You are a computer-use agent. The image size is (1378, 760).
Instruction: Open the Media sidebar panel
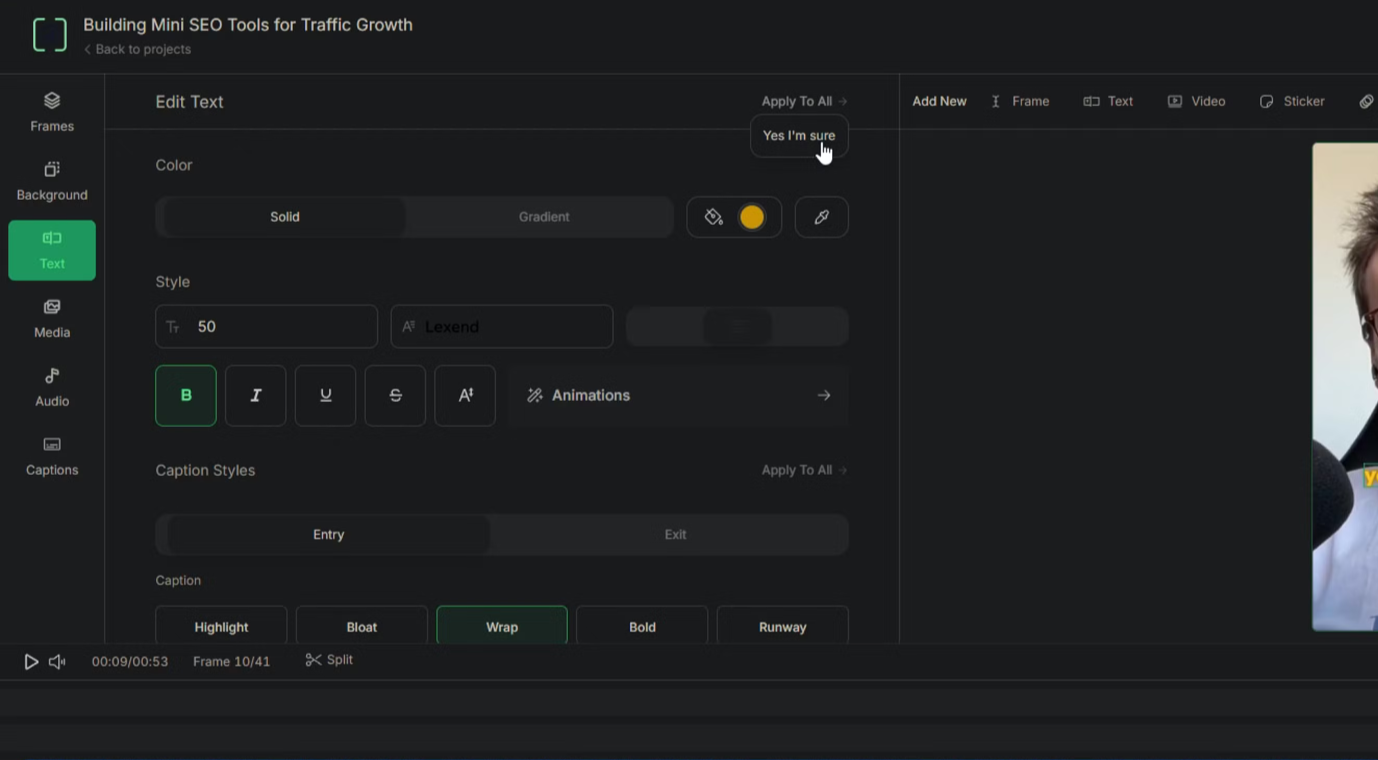(52, 318)
